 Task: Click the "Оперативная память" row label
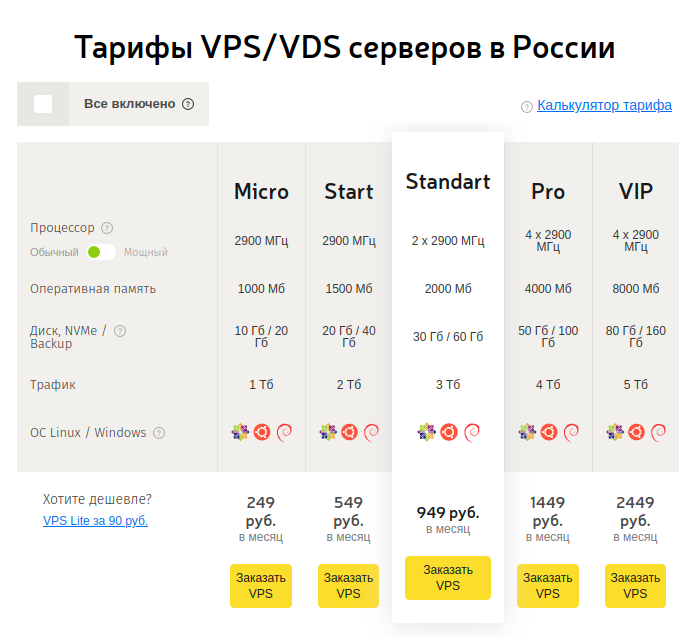(x=93, y=289)
